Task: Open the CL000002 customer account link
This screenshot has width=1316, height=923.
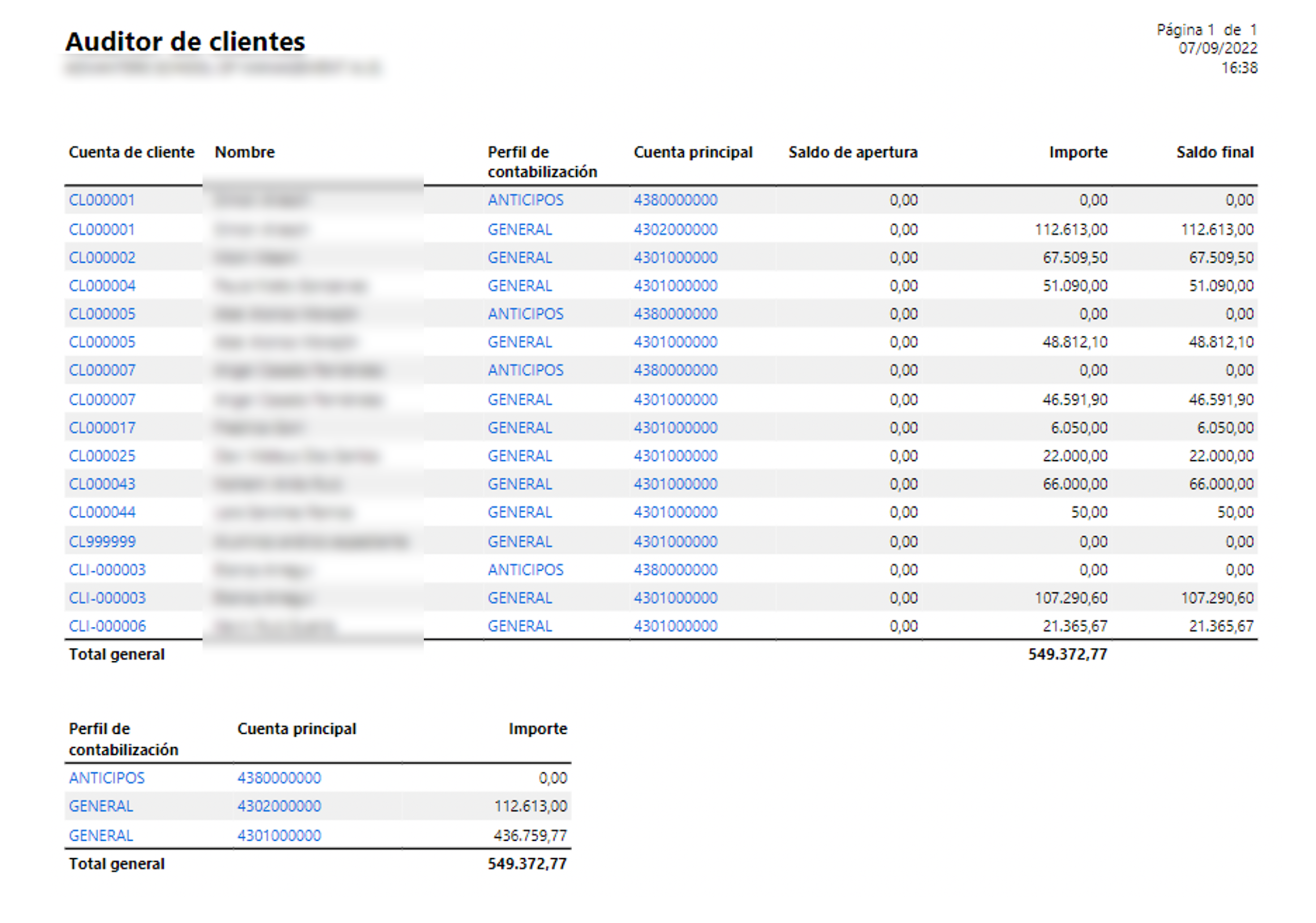Action: tap(102, 258)
